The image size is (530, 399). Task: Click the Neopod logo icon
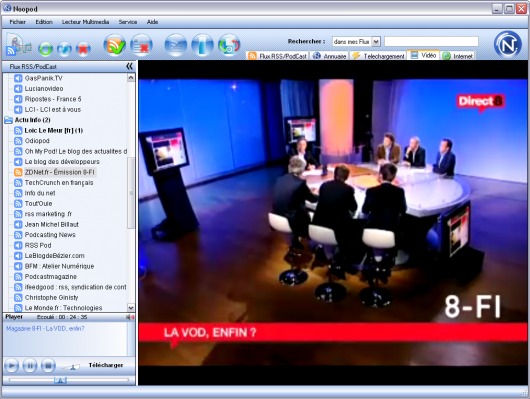(x=507, y=45)
